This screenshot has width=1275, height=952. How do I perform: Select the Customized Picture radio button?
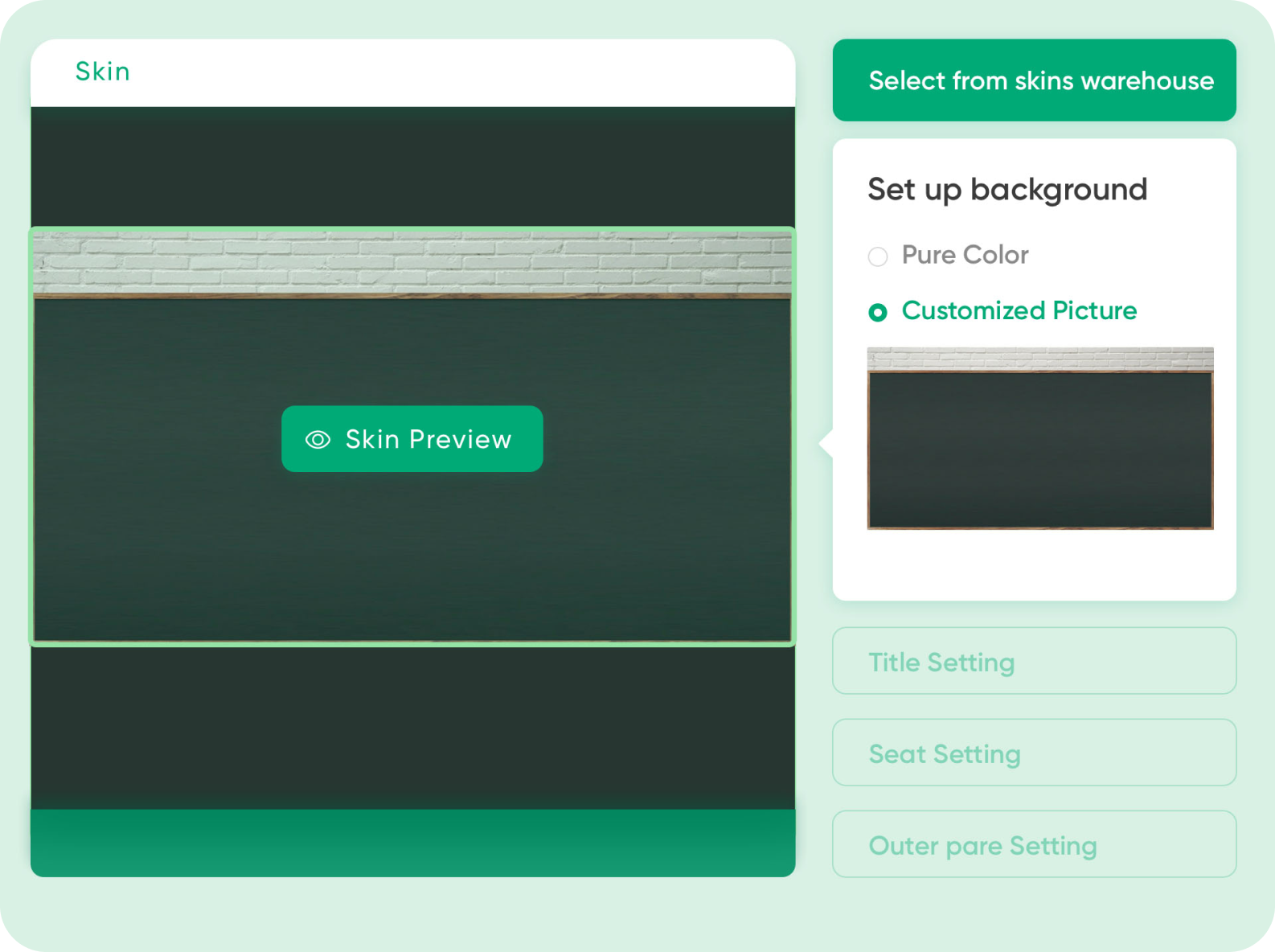click(878, 312)
